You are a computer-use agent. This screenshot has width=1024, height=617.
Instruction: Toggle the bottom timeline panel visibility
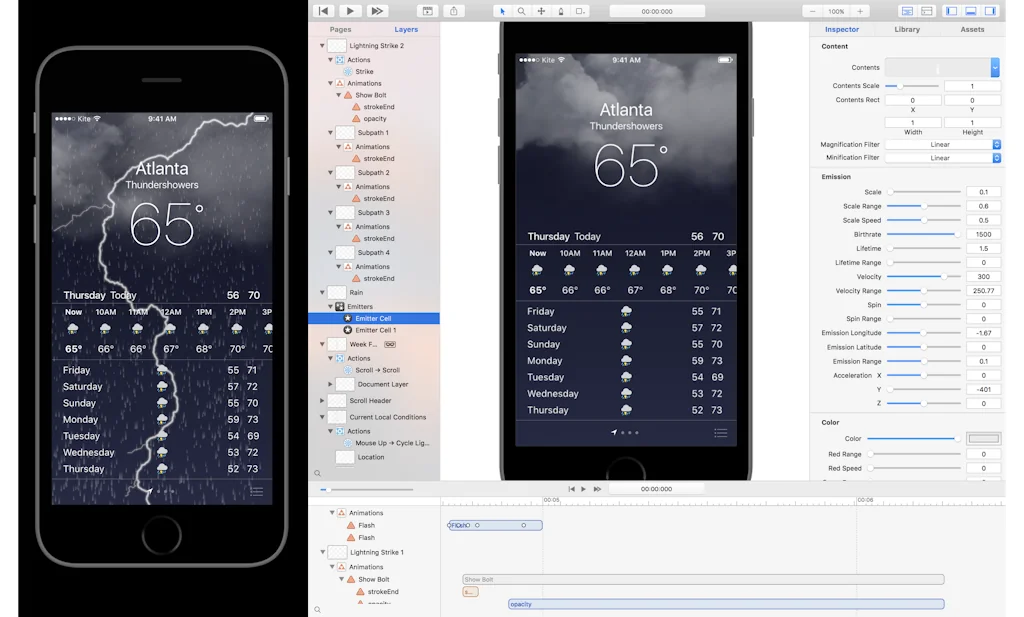(x=972, y=10)
